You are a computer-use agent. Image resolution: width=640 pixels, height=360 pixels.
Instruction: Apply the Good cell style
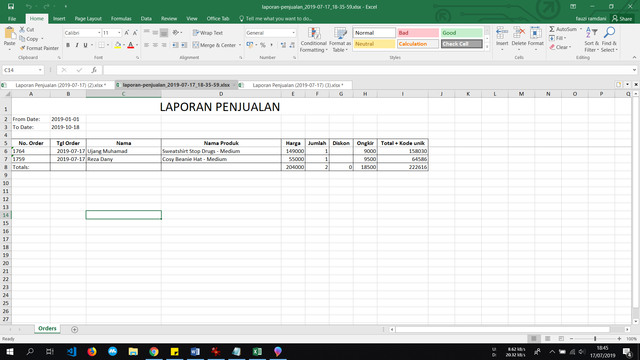coord(461,33)
